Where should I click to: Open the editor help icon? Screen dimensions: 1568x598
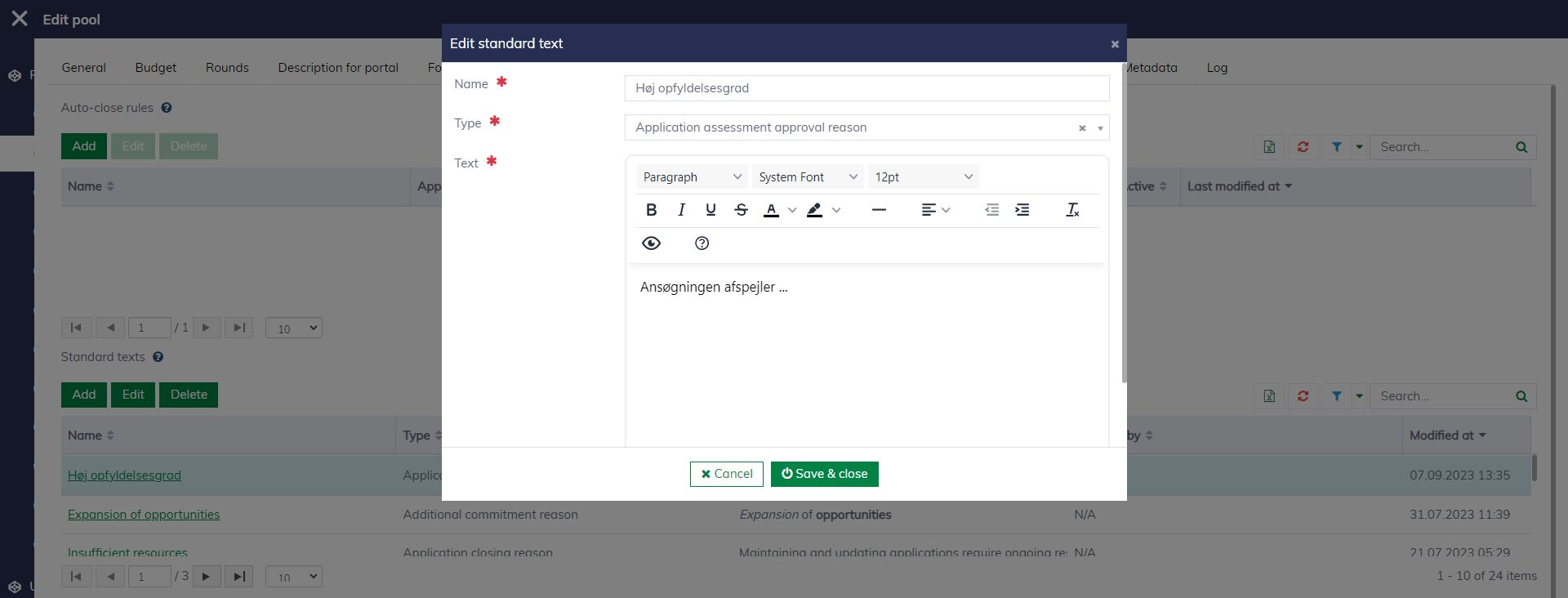tap(702, 243)
